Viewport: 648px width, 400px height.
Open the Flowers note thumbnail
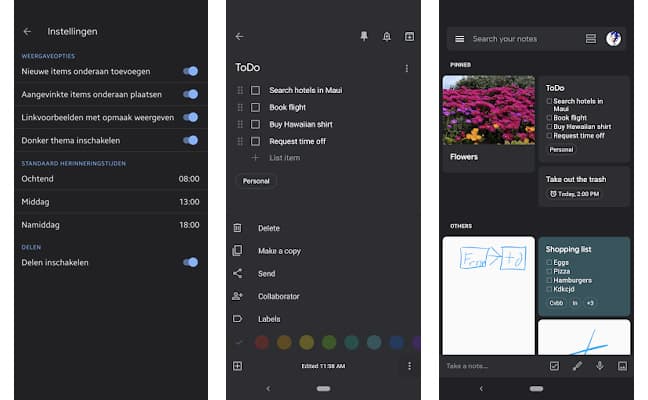click(x=488, y=120)
